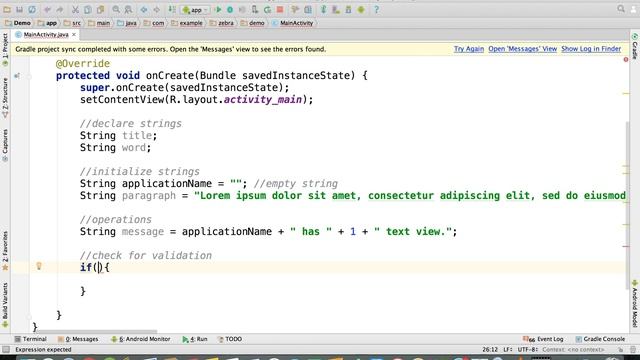Toggle the Project tool window
This screenshot has width=640, height=360.
point(5,50)
